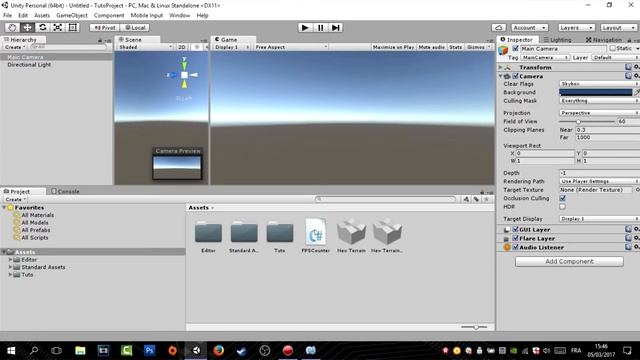Select the Scale tool
Image resolution: width=640 pixels, height=360 pixels.
pyautogui.click(x=58, y=27)
